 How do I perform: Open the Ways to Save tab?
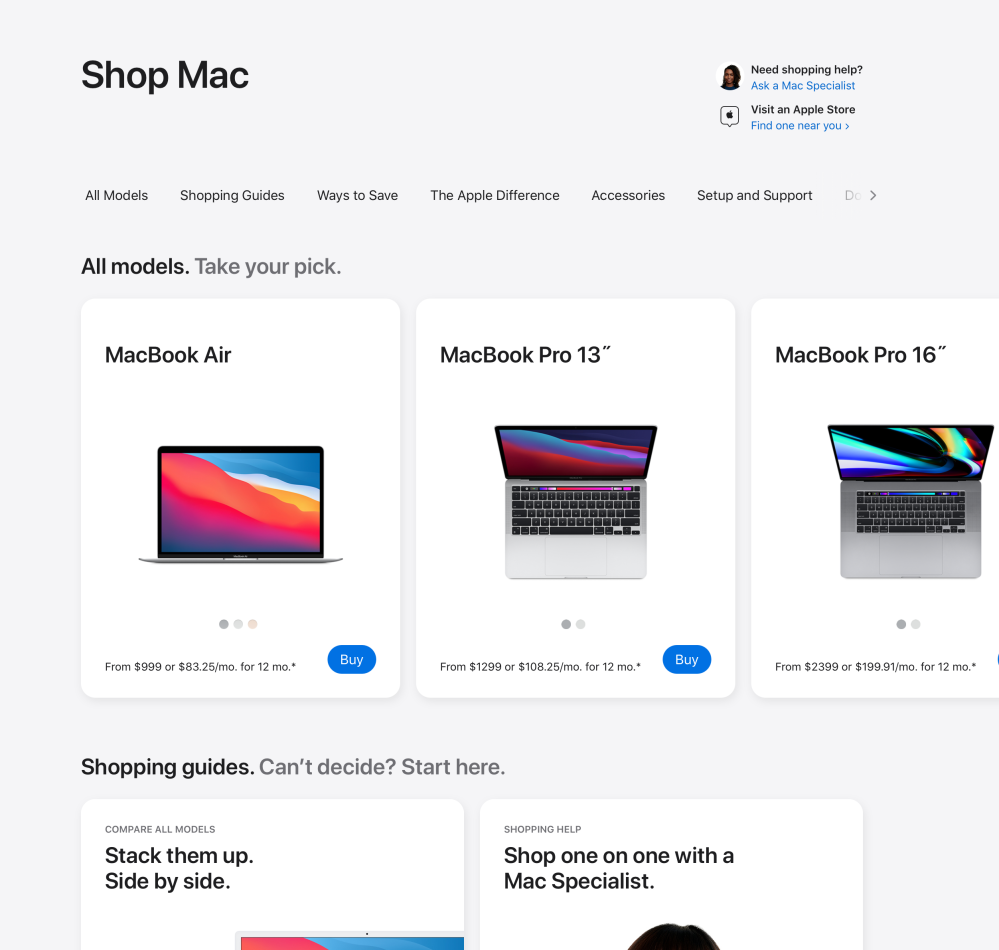pos(357,196)
